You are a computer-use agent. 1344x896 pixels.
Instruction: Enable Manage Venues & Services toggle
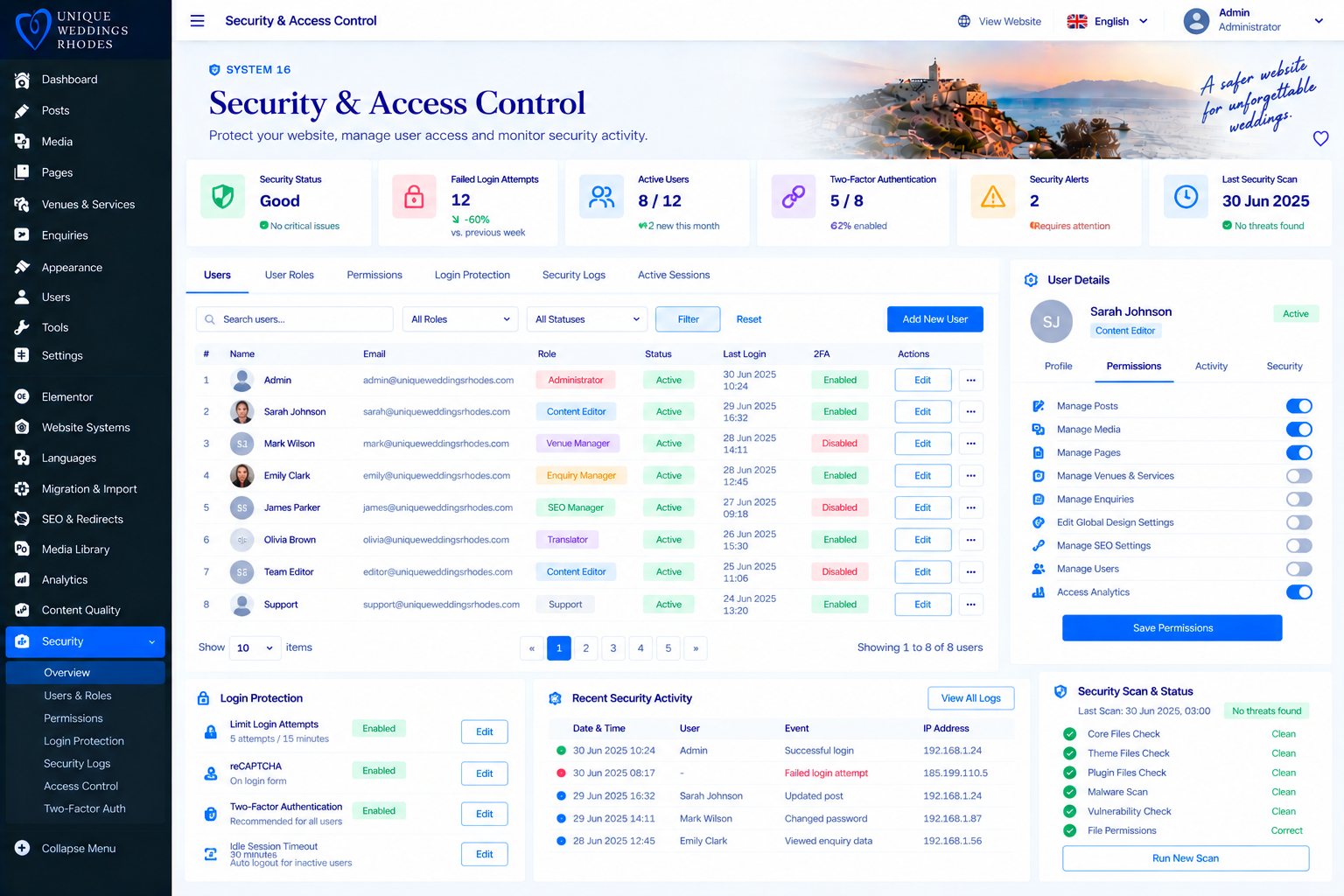1299,476
